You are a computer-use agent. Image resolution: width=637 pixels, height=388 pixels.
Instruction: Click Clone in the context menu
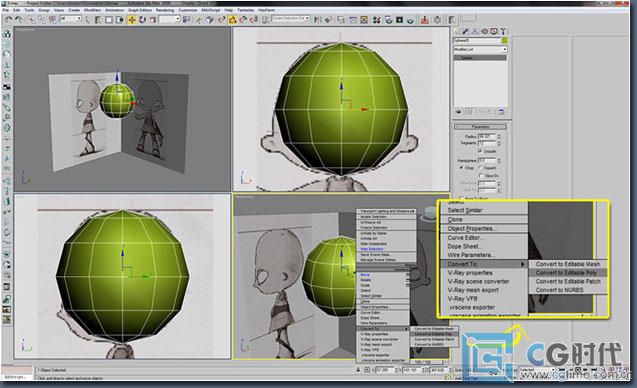click(455, 219)
